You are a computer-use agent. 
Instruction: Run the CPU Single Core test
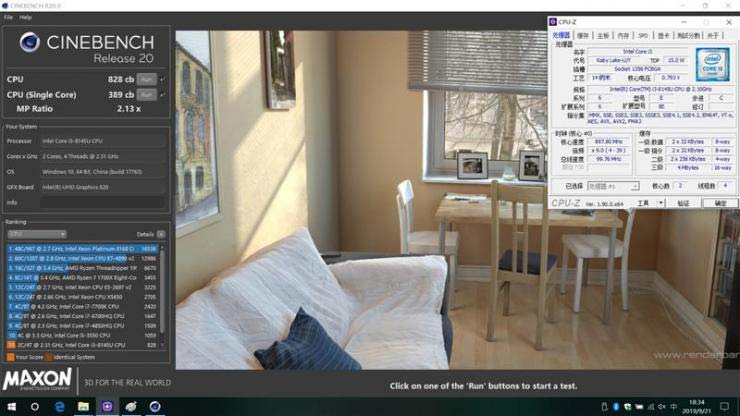coord(147,95)
